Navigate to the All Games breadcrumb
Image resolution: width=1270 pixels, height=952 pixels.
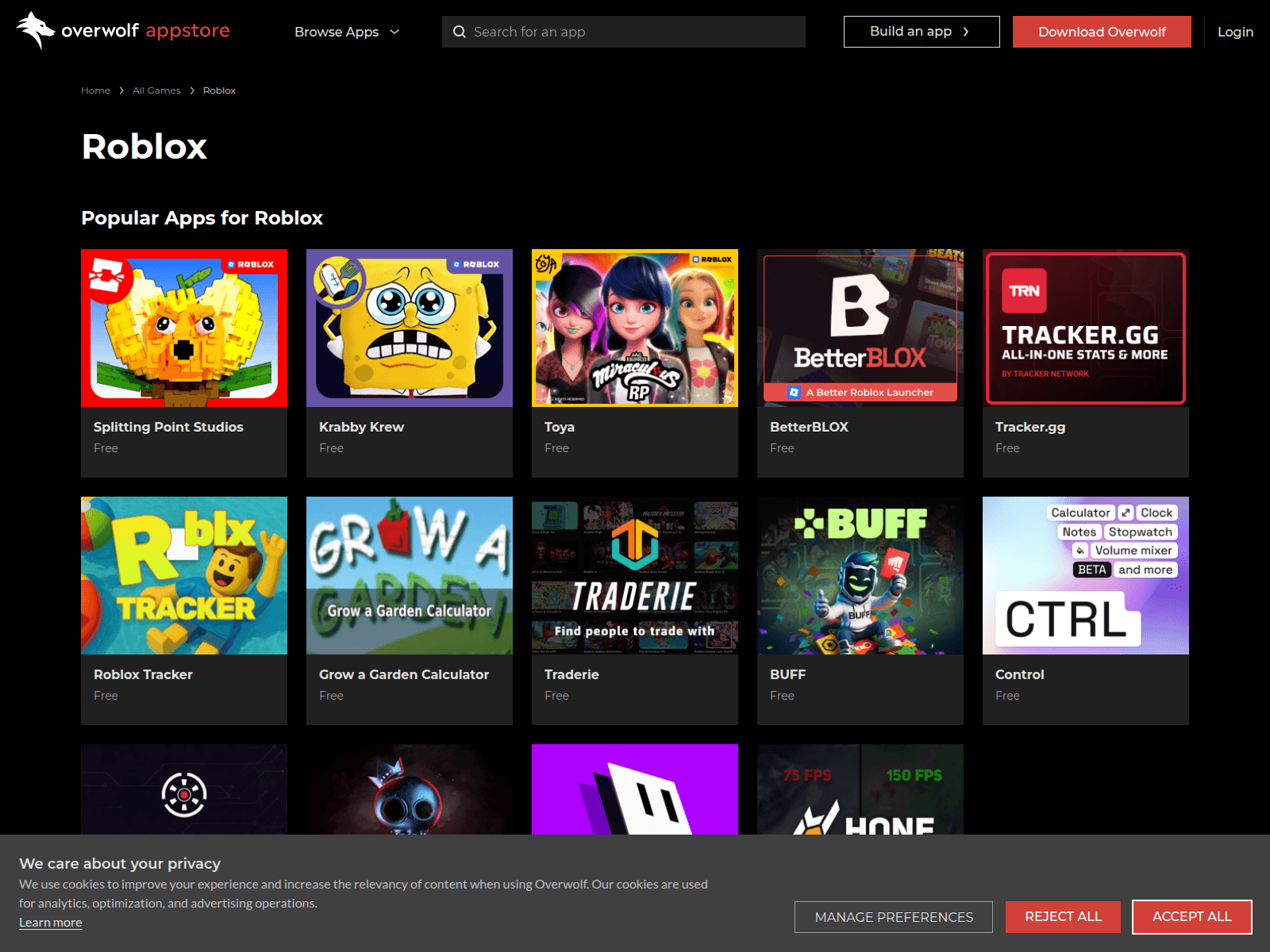[156, 90]
